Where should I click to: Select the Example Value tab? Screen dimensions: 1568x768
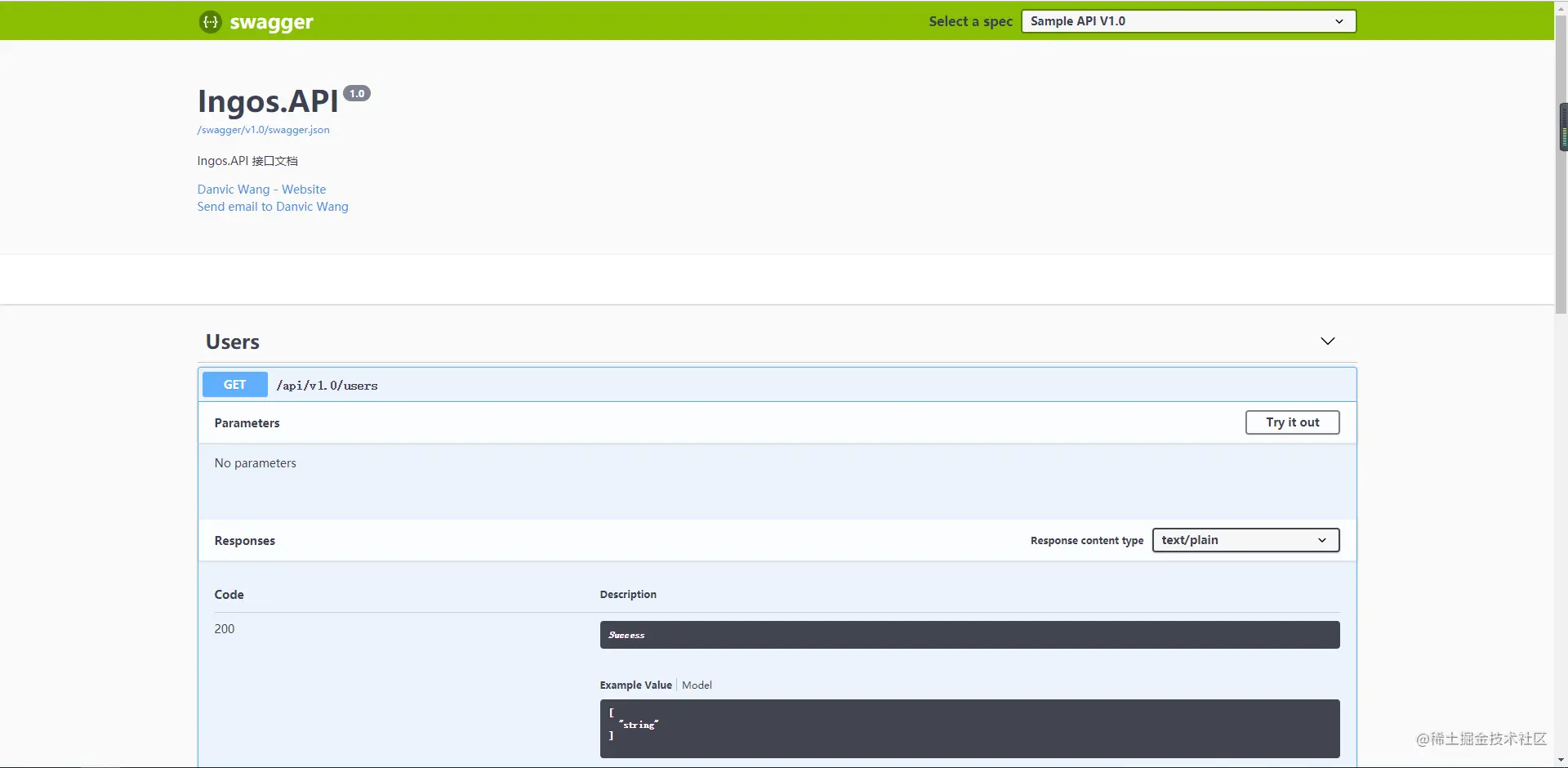[x=635, y=685]
